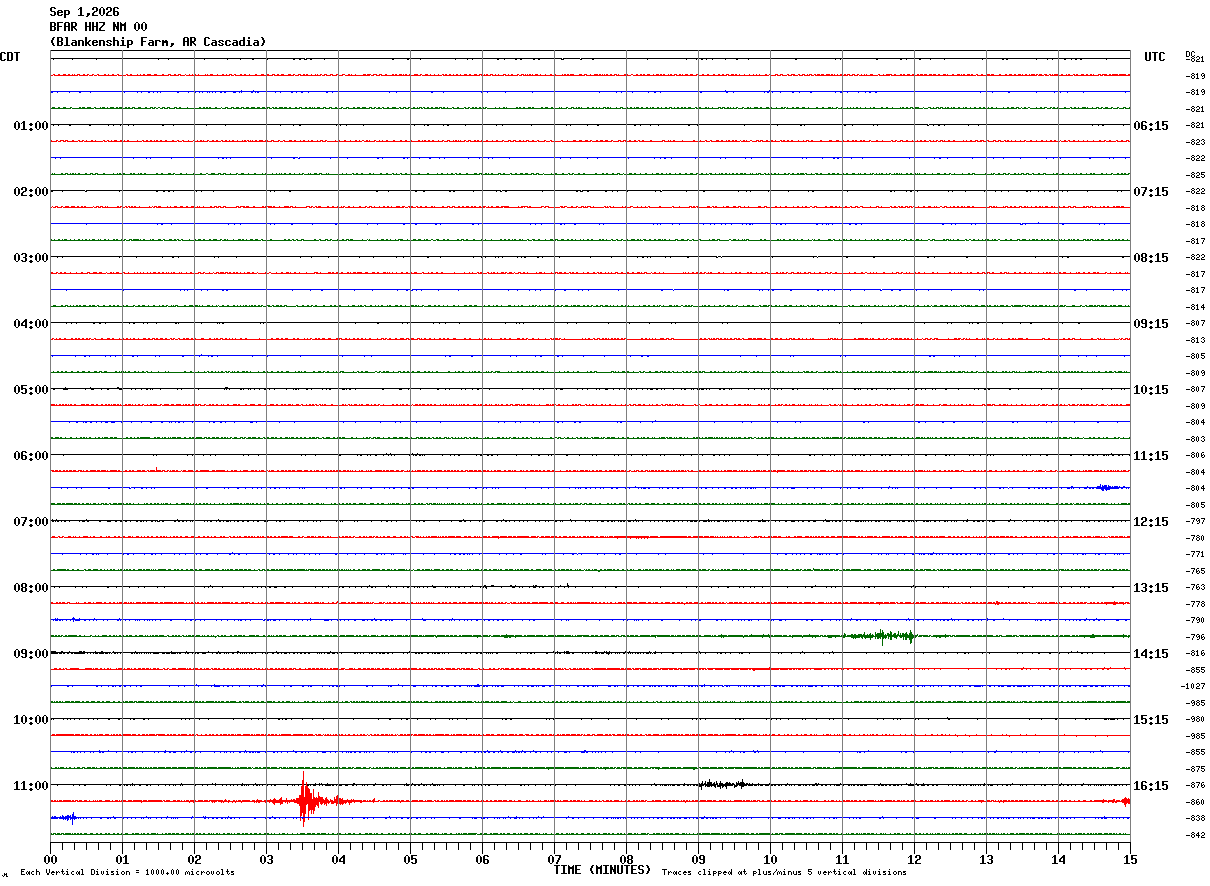Screen dimensions: 1210x886
Task: Click the black tremor burst near minute 9
Action: tap(722, 784)
